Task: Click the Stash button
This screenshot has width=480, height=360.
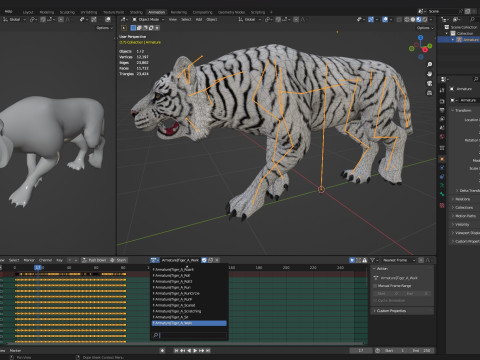Action: [119, 260]
